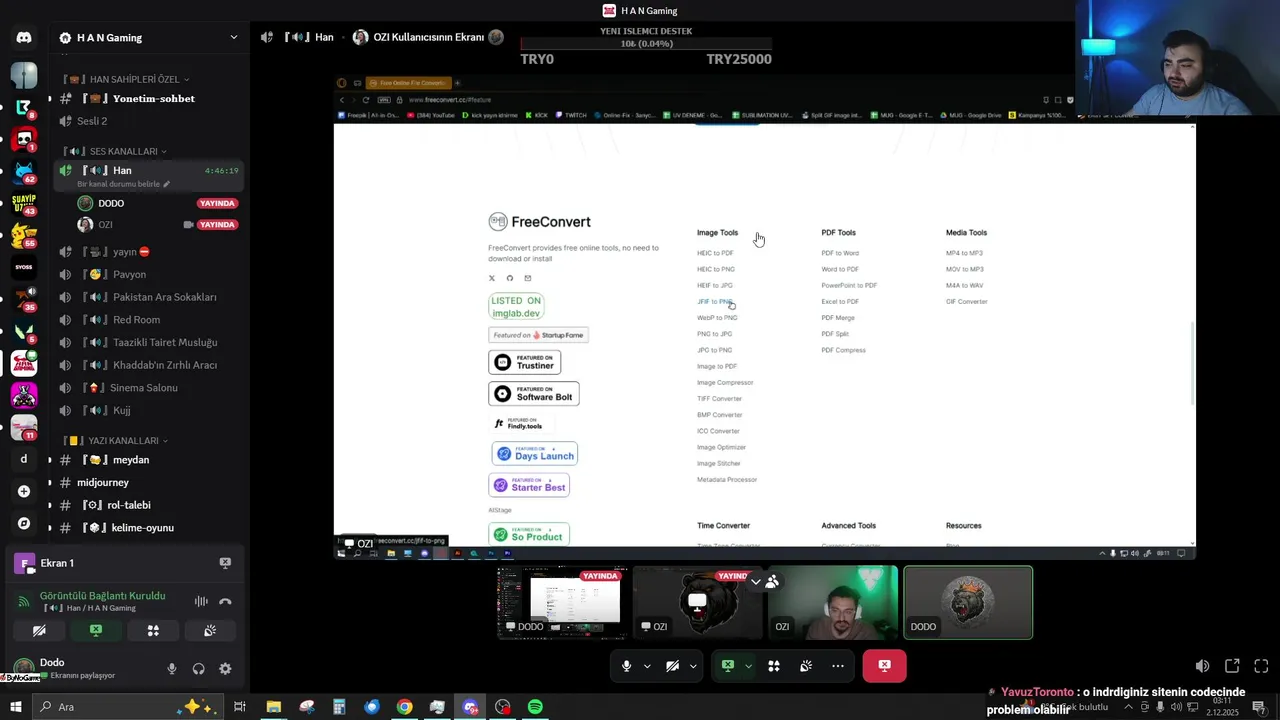Open camera options arrow in call bar
Viewport: 1280px width, 720px height.
tap(693, 666)
